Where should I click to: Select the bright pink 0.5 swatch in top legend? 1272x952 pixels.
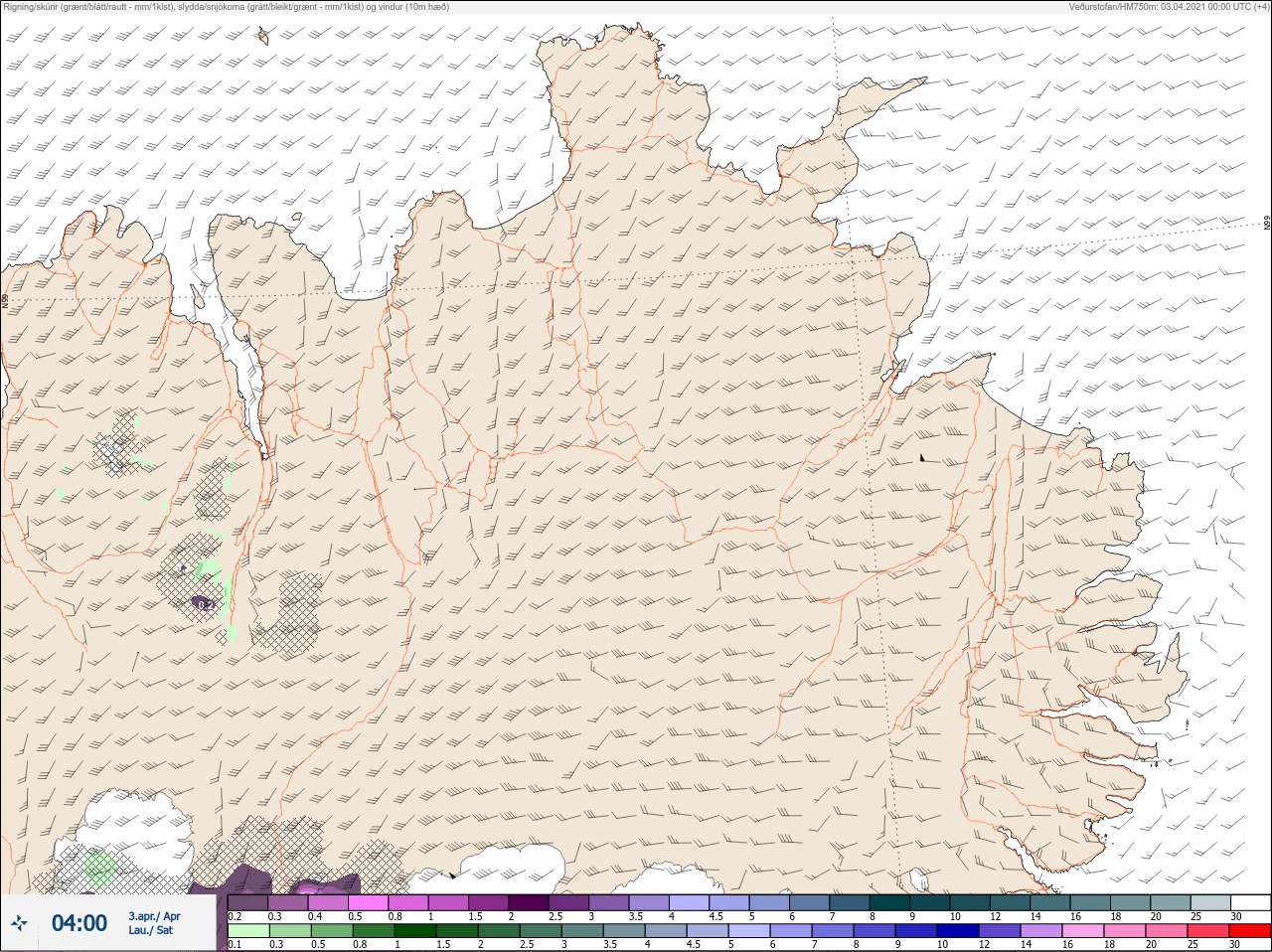[369, 902]
